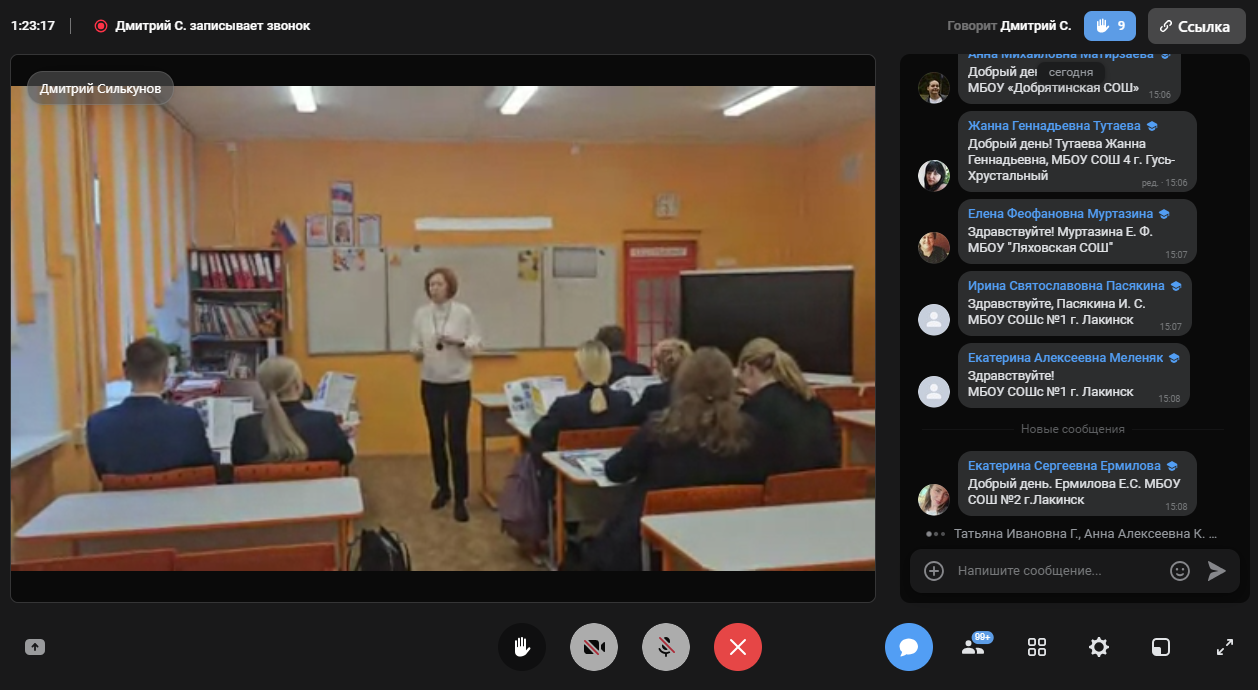Enable picture-in-picture mini window
Image resolution: width=1258 pixels, height=690 pixels.
(1160, 647)
